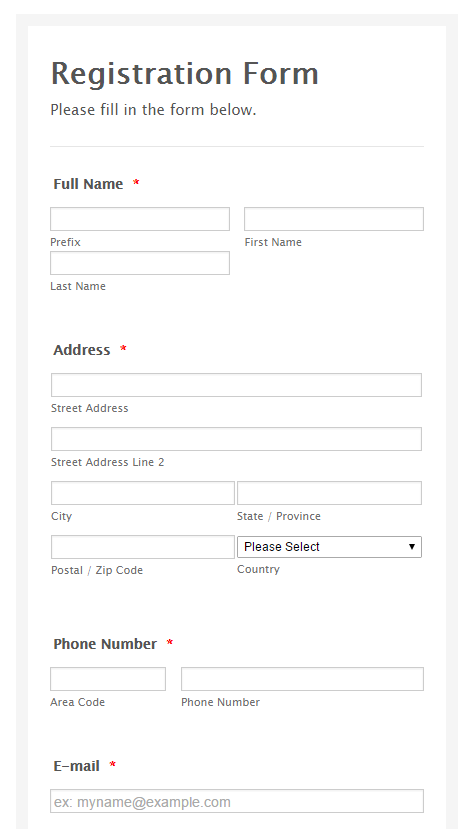This screenshot has height=829, width=470.
Task: Open the Country Please Select dropdown
Action: [329, 547]
